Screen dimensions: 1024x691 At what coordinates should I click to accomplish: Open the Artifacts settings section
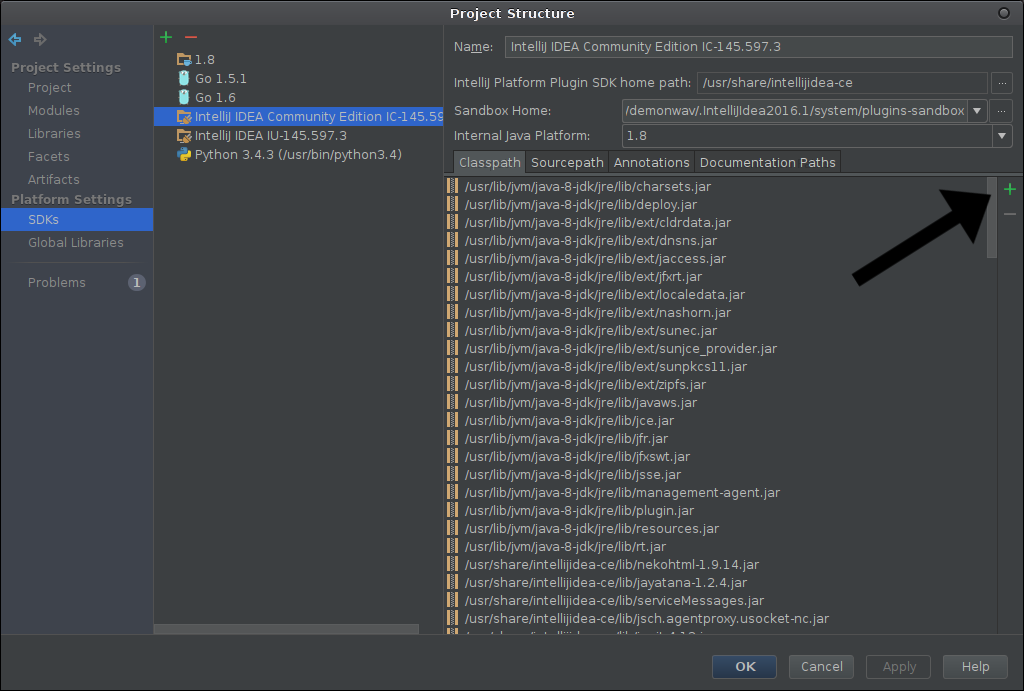[x=54, y=179]
